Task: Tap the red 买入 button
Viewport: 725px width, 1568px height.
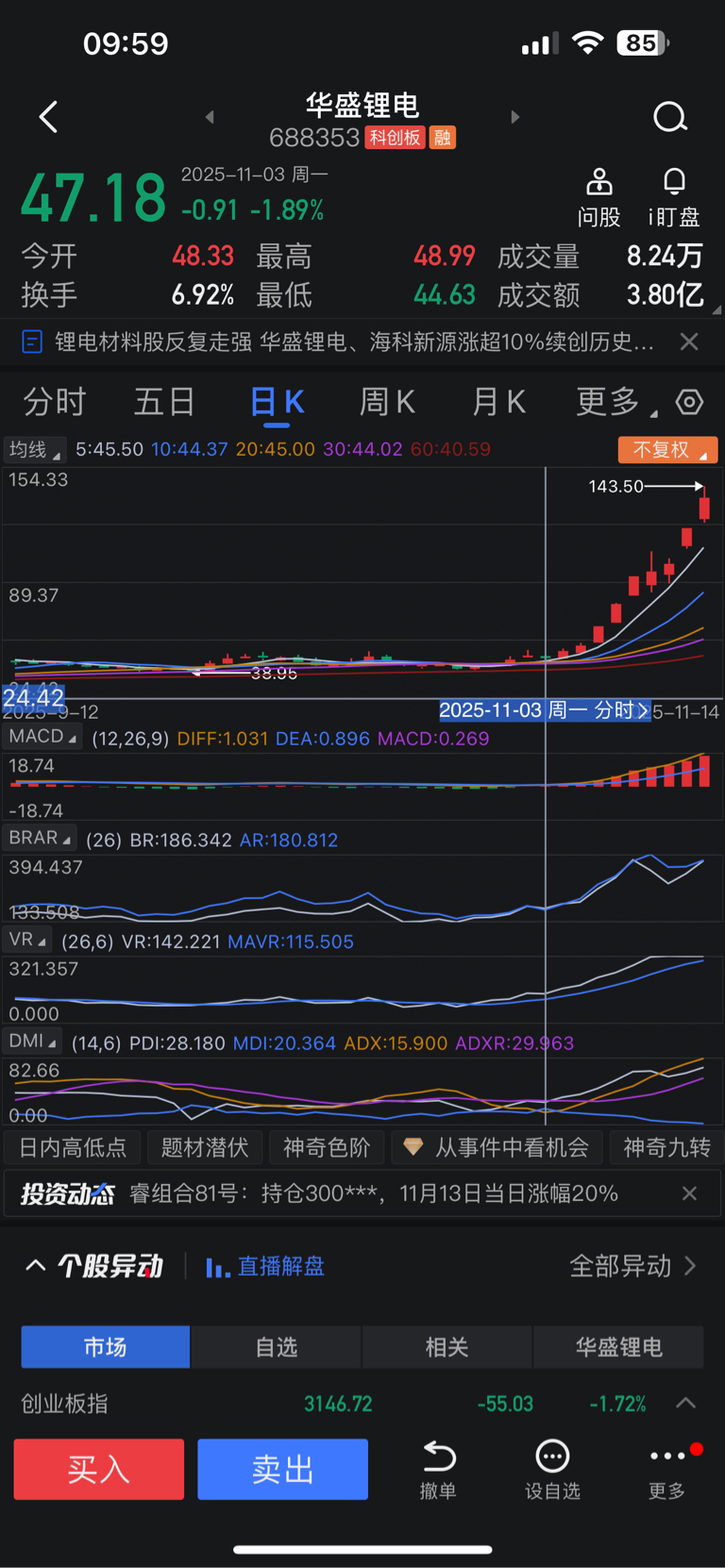Action: click(x=99, y=1469)
